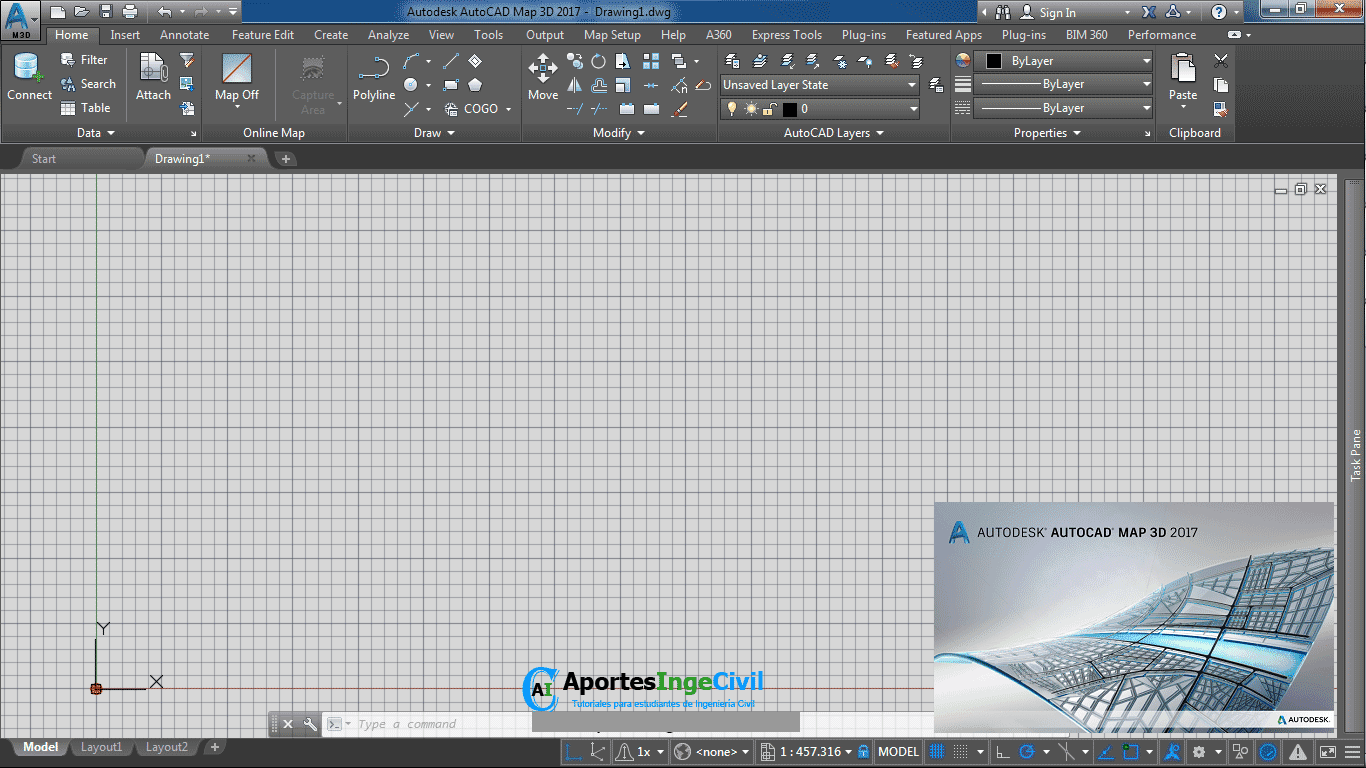Image resolution: width=1366 pixels, height=768 pixels.
Task: Open the layer 0 dropdown list
Action: click(x=820, y=109)
